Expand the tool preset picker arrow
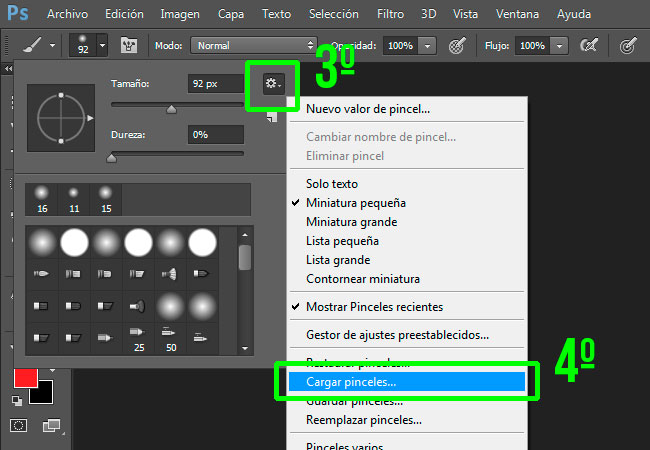Screen dimensions: 650x450 52,46
